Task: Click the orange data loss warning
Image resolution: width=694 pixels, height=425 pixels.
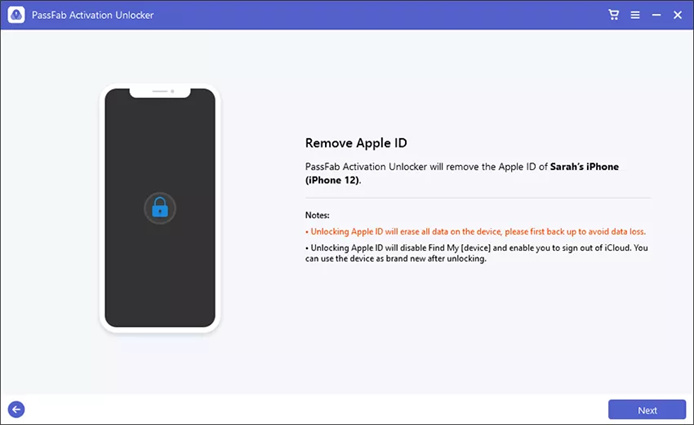Action: [475, 231]
